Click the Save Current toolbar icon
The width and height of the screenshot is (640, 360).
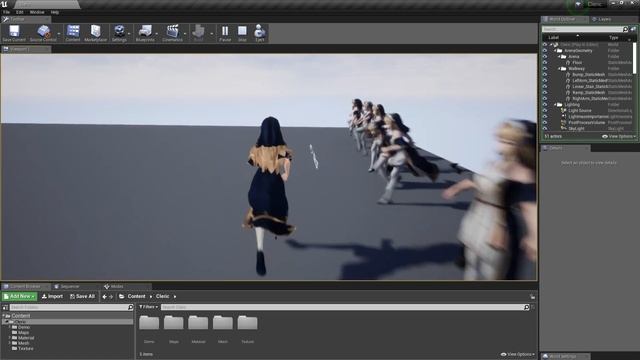(x=14, y=31)
